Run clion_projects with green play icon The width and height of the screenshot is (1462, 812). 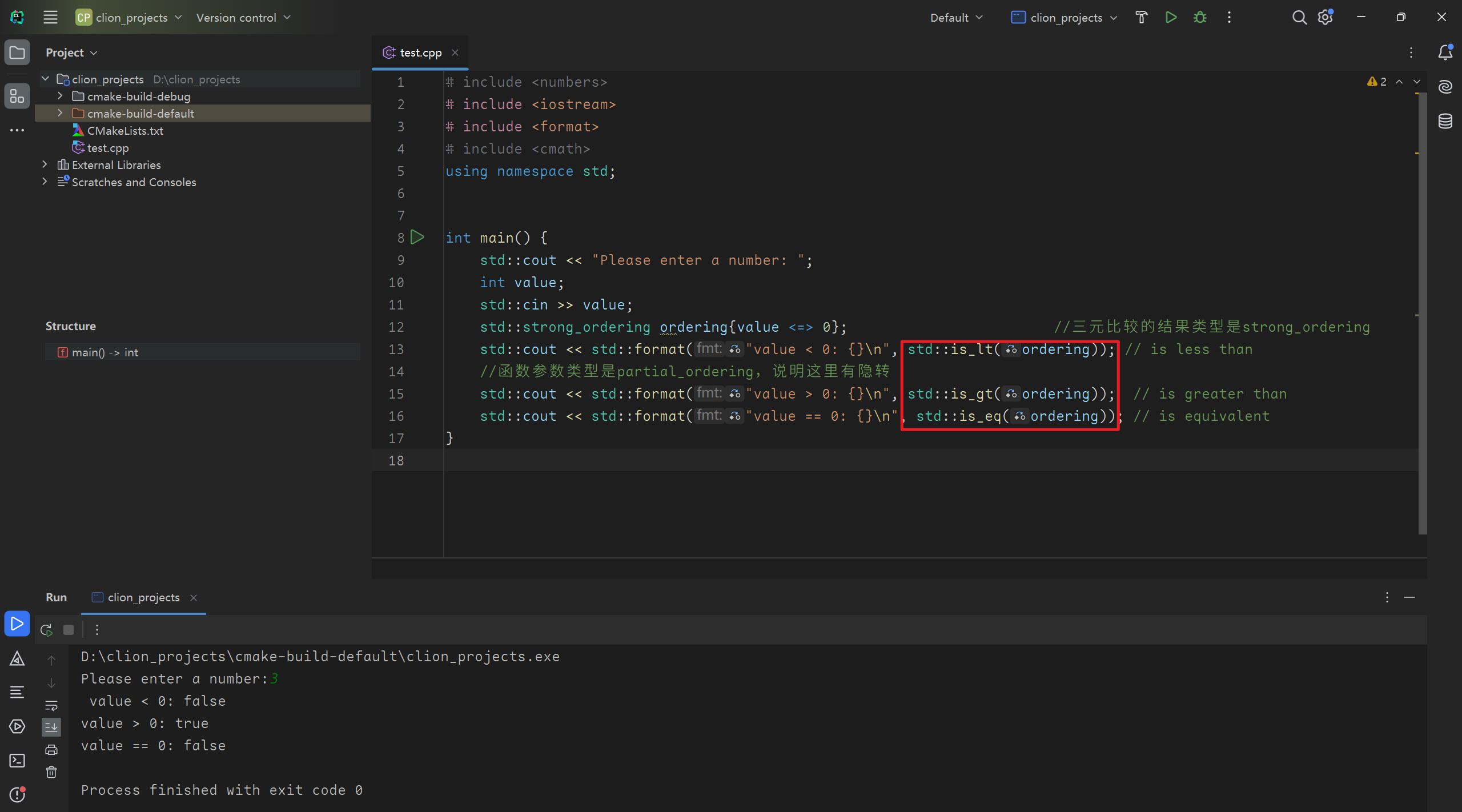[1171, 18]
